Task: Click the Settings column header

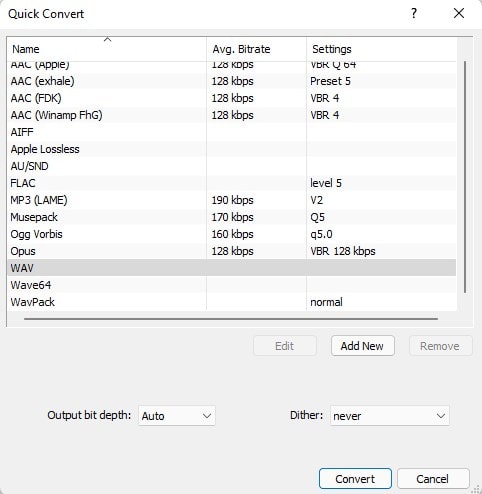Action: click(x=381, y=49)
